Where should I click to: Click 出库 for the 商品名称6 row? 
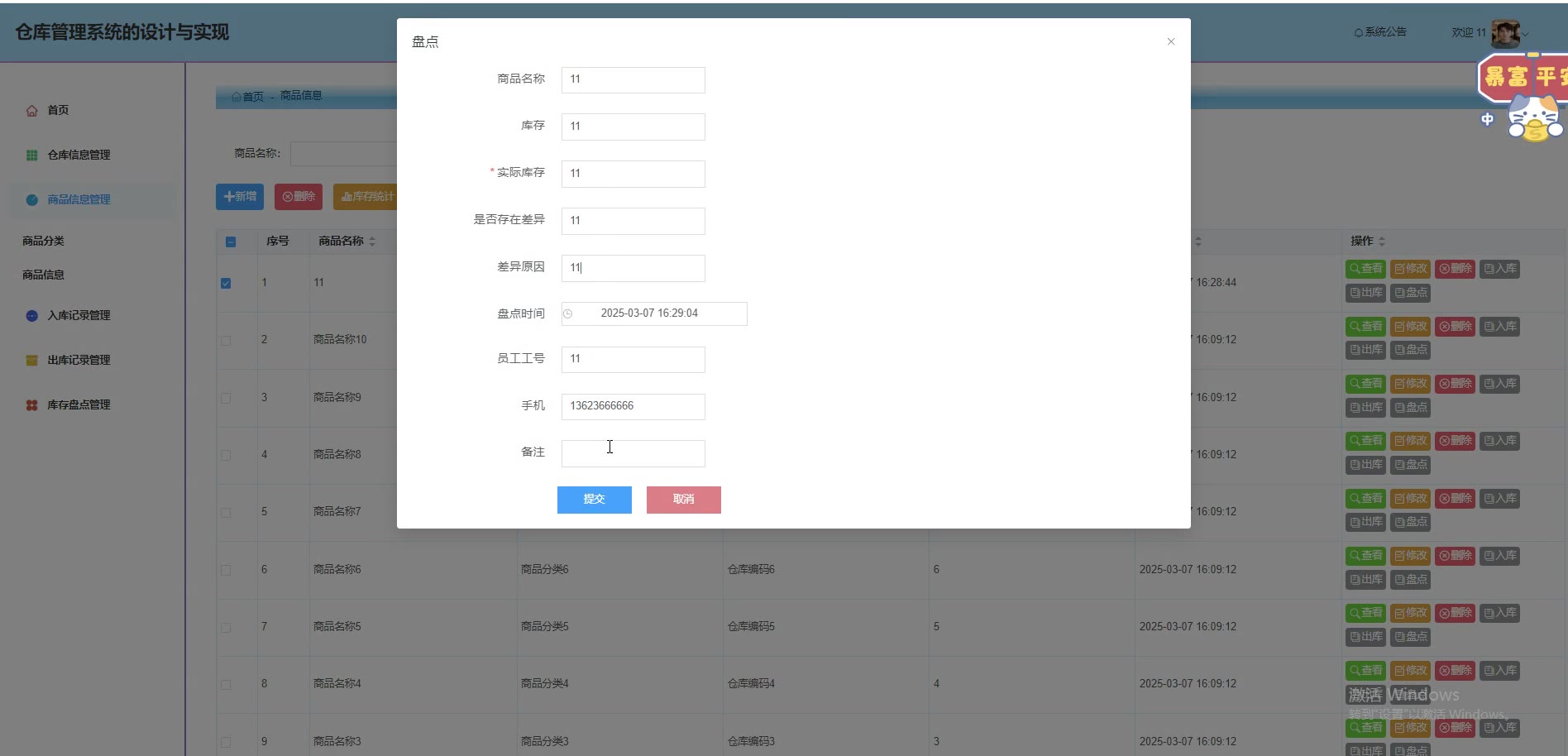(x=1366, y=580)
